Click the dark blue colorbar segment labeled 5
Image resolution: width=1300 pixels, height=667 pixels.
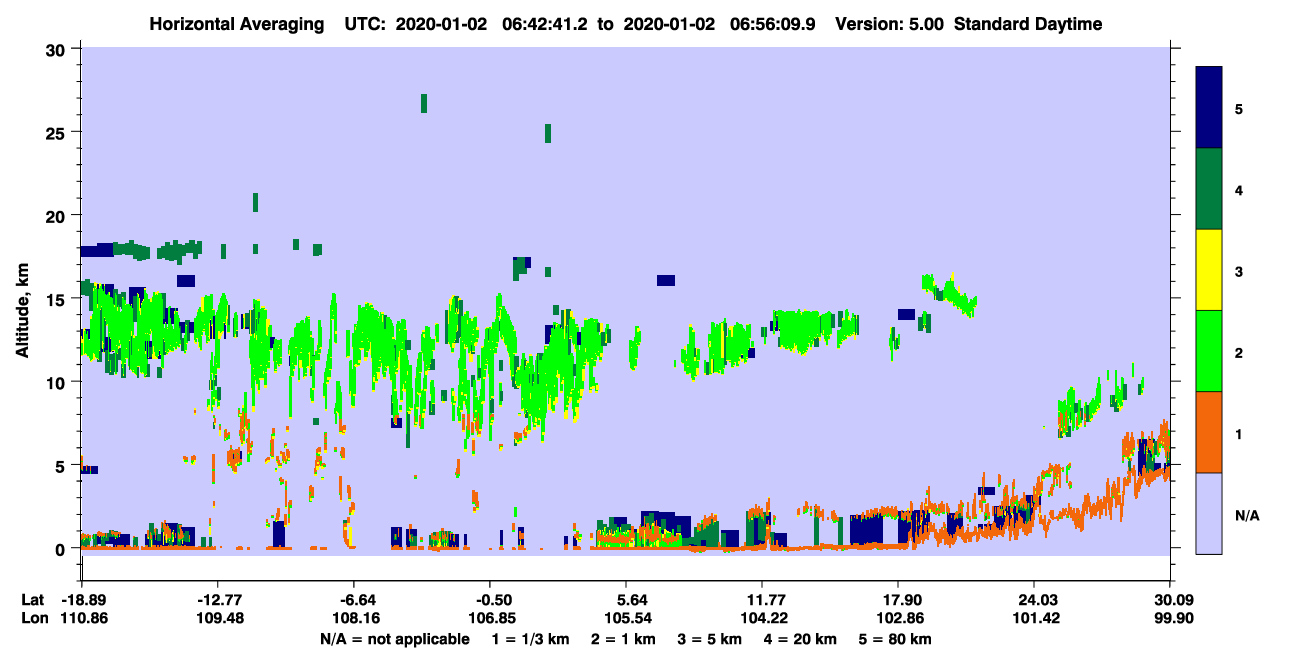click(1209, 108)
